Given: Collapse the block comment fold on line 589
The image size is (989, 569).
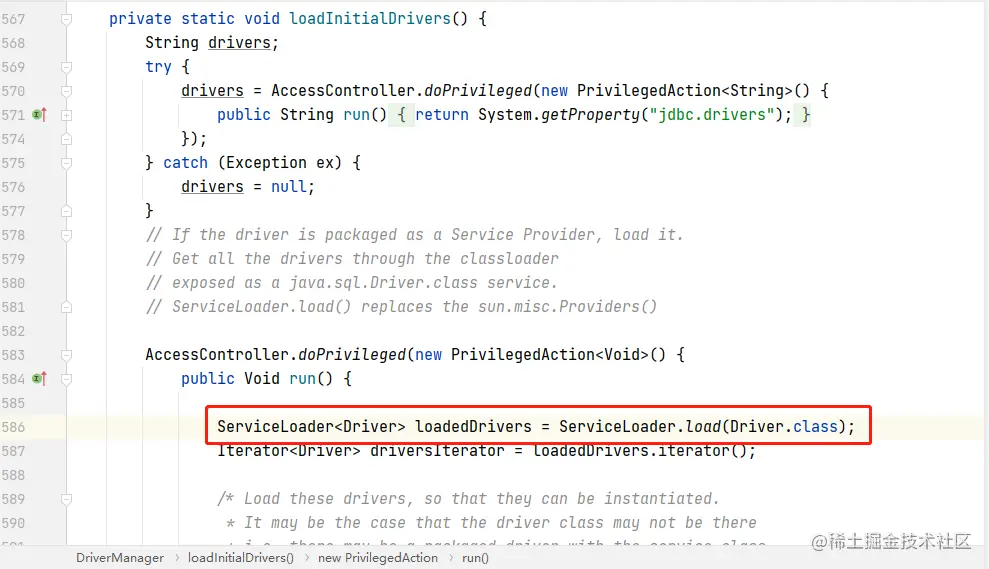Looking at the screenshot, I should coord(66,499).
